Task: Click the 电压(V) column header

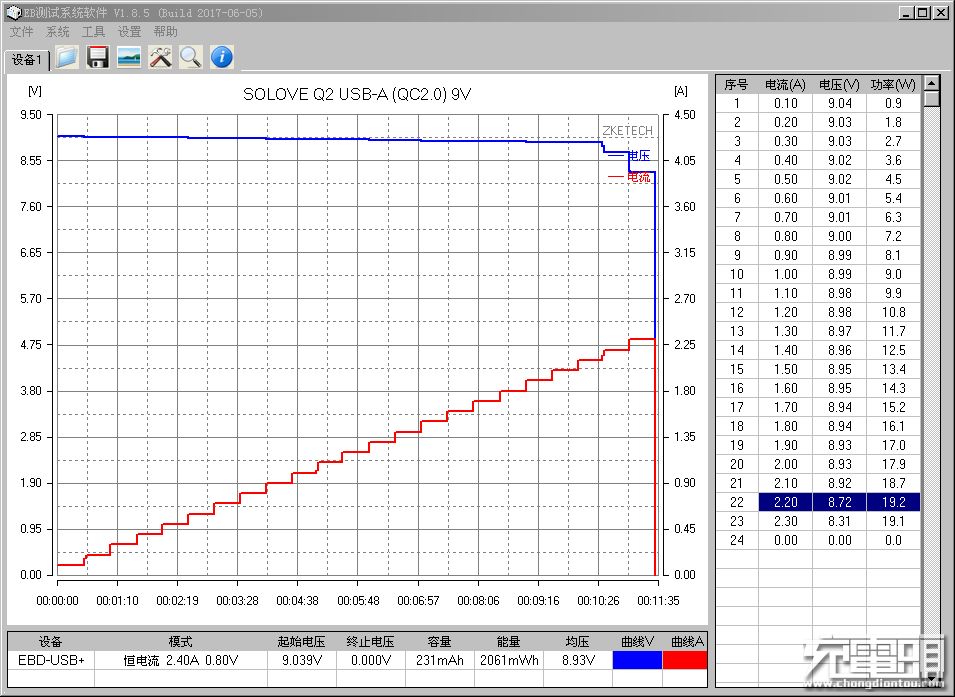Action: (839, 85)
